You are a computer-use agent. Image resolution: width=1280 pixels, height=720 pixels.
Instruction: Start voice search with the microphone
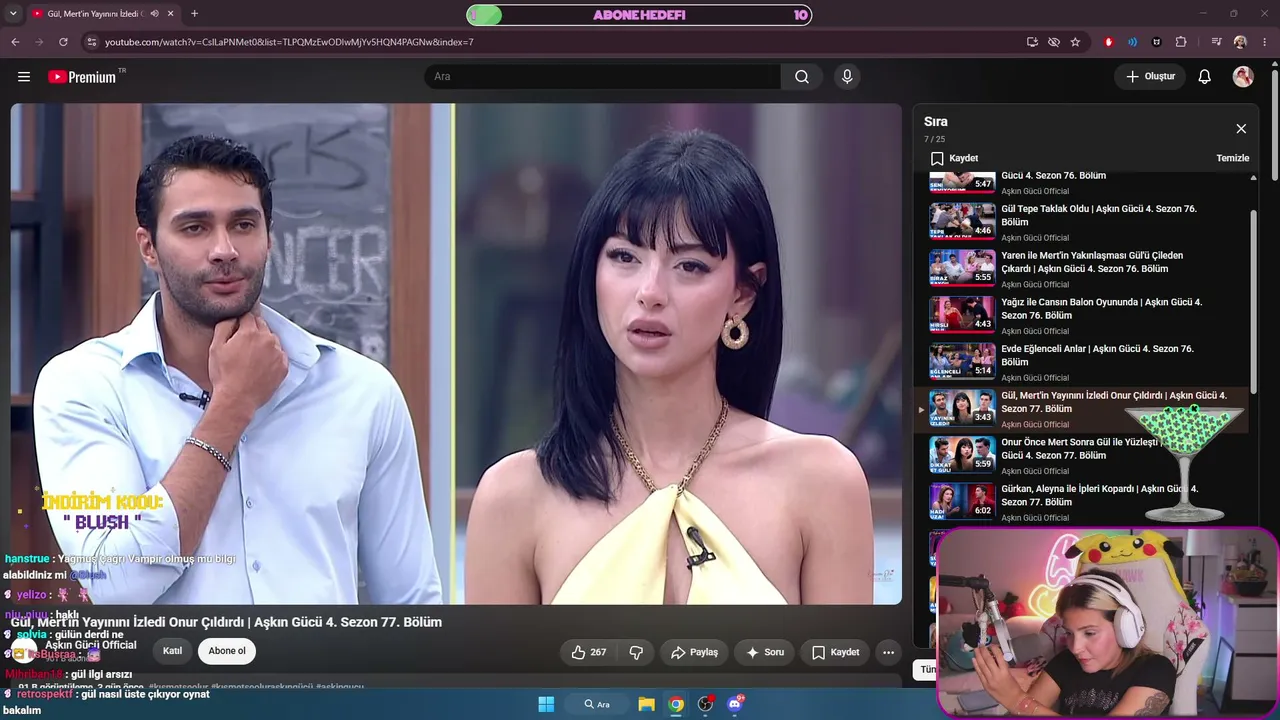[847, 77]
